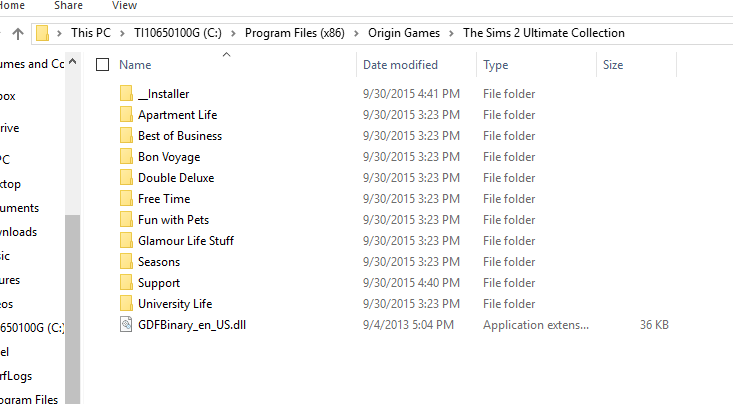Toggle the select all items checkbox

[x=102, y=65]
